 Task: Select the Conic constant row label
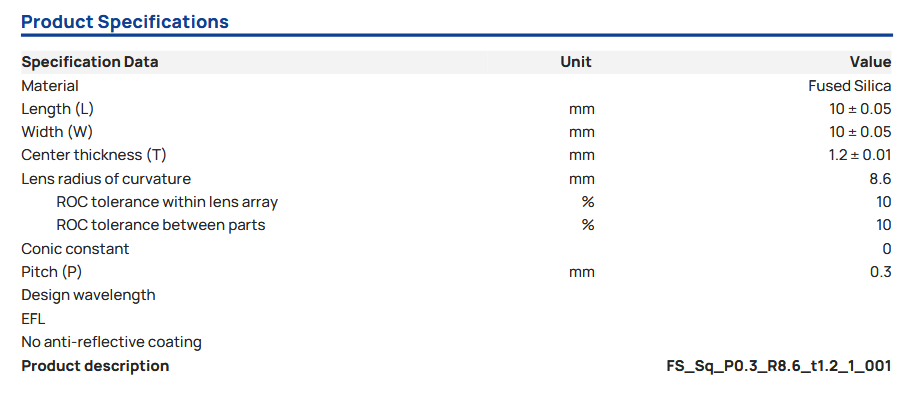[x=75, y=249]
